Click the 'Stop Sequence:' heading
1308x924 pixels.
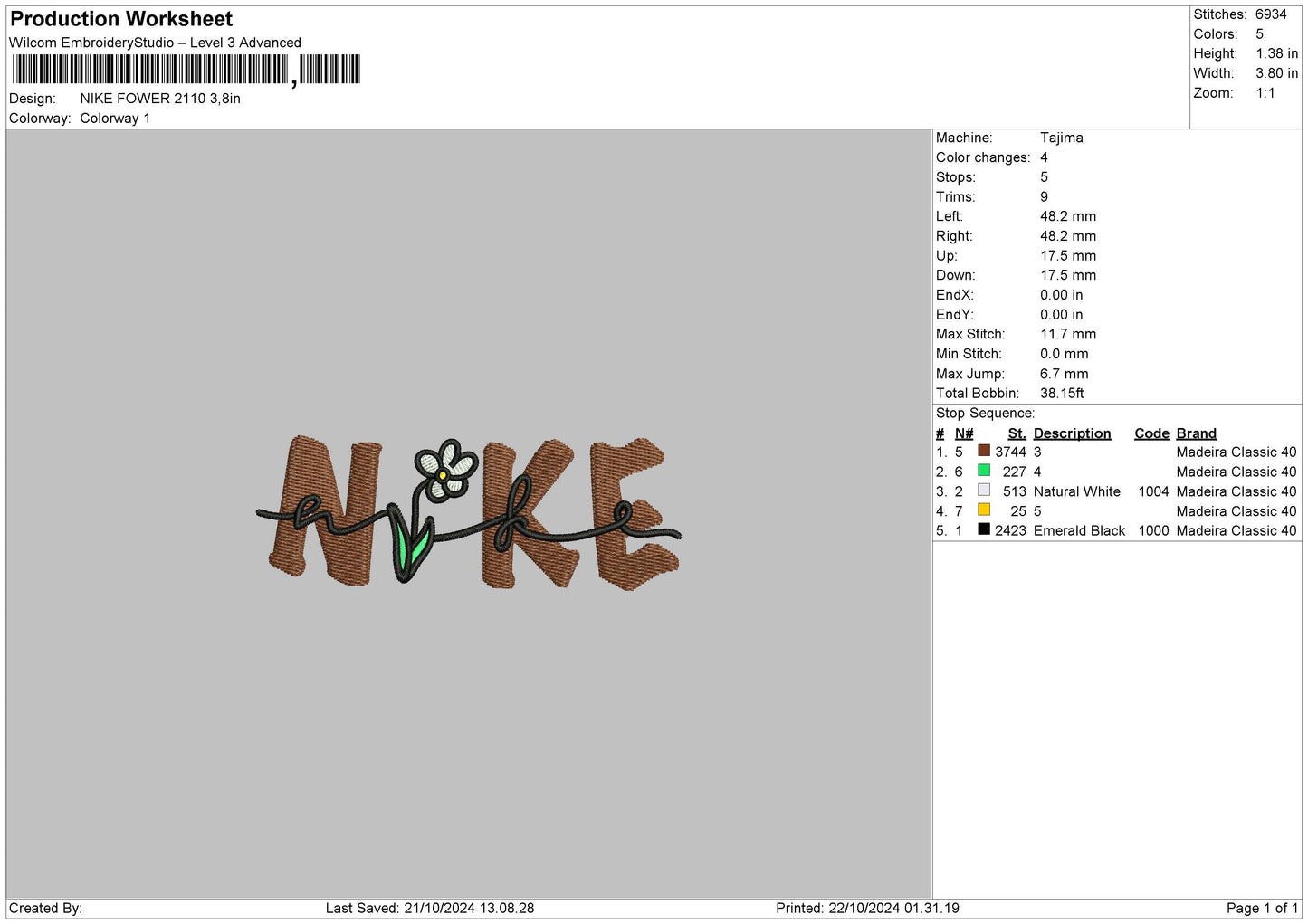[985, 414]
